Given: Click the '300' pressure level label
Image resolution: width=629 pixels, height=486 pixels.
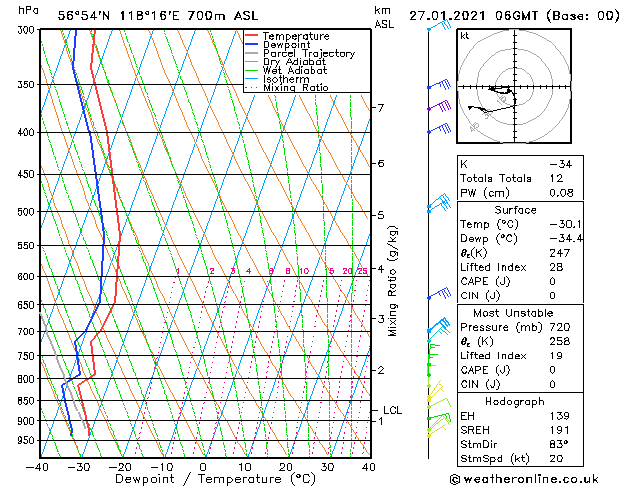Looking at the screenshot, I should pyautogui.click(x=28, y=30).
